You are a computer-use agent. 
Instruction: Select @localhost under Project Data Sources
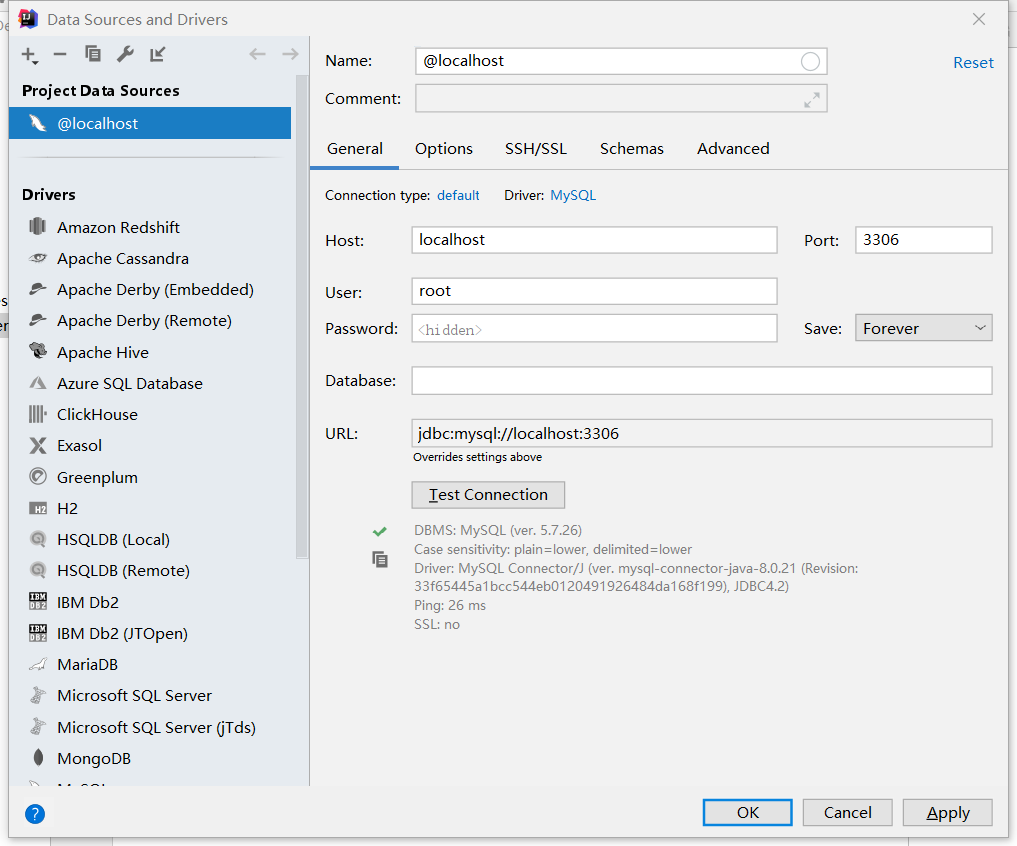[x=98, y=124]
